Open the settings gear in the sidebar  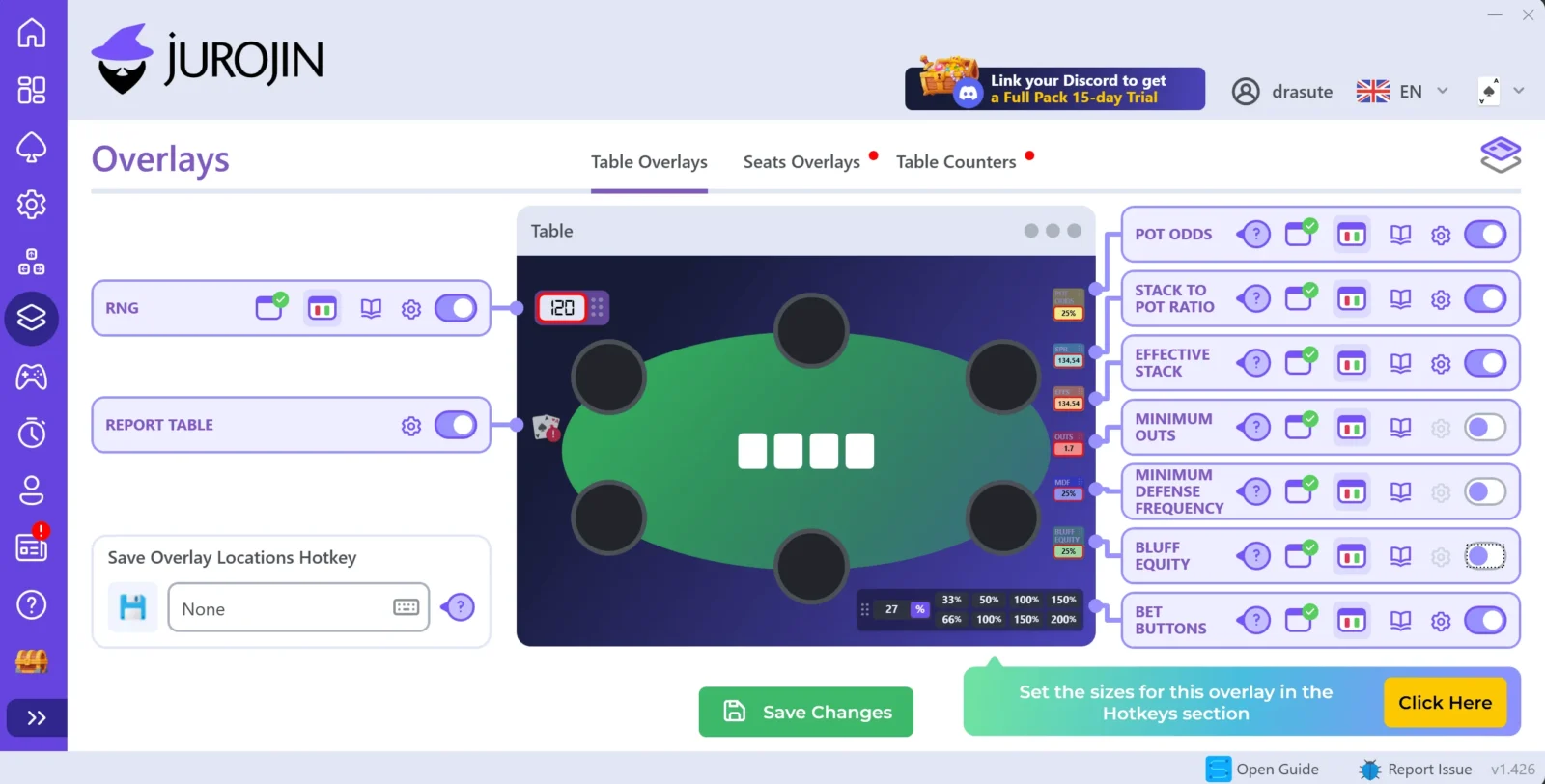(32, 204)
